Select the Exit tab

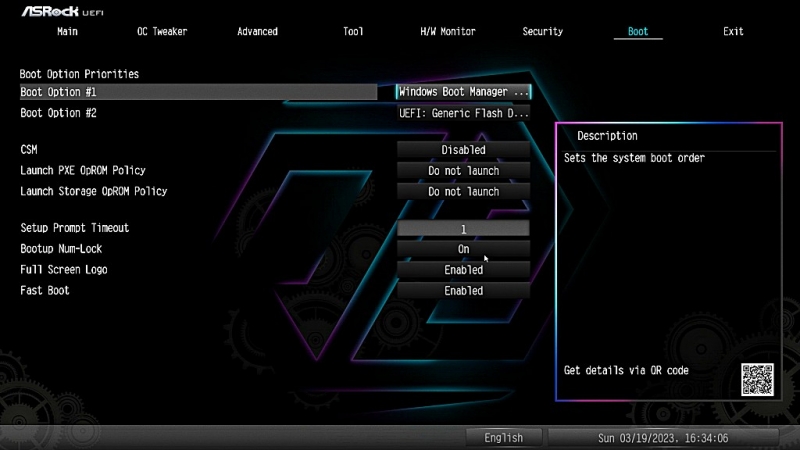tap(733, 32)
